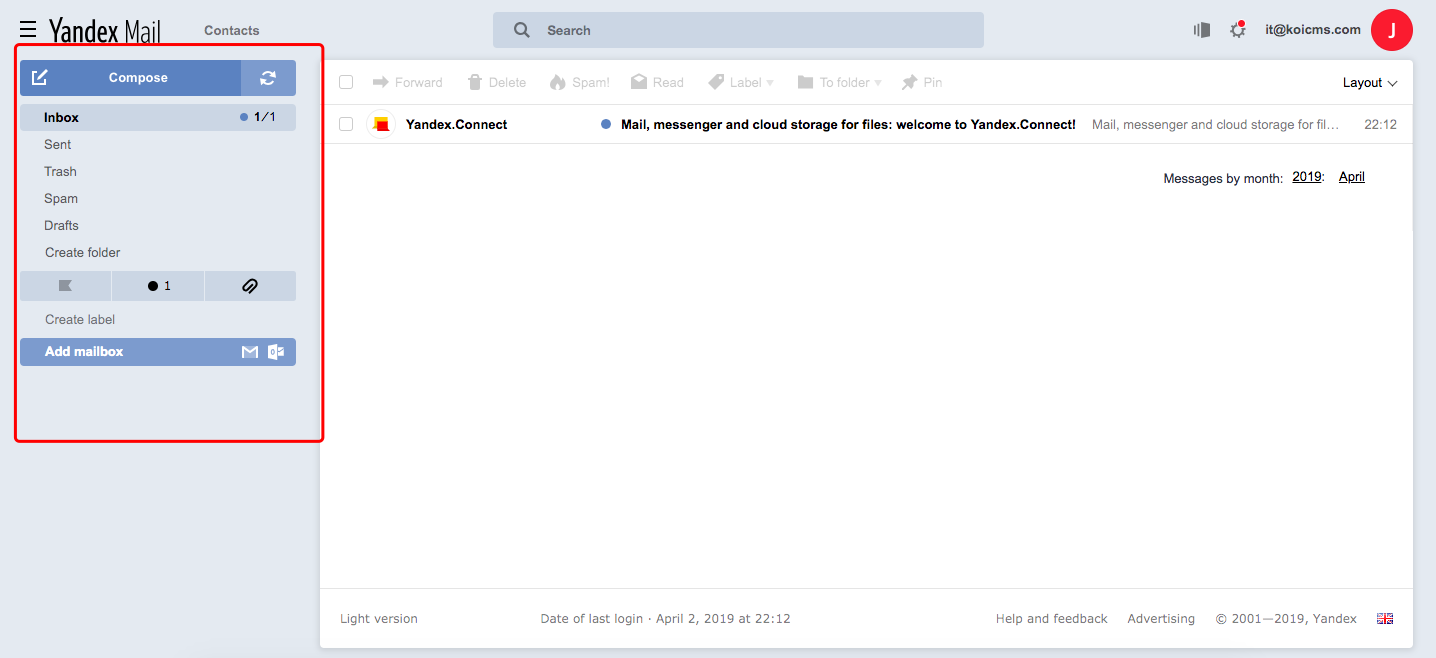Change language via the UK flag icon

[x=1385, y=619]
